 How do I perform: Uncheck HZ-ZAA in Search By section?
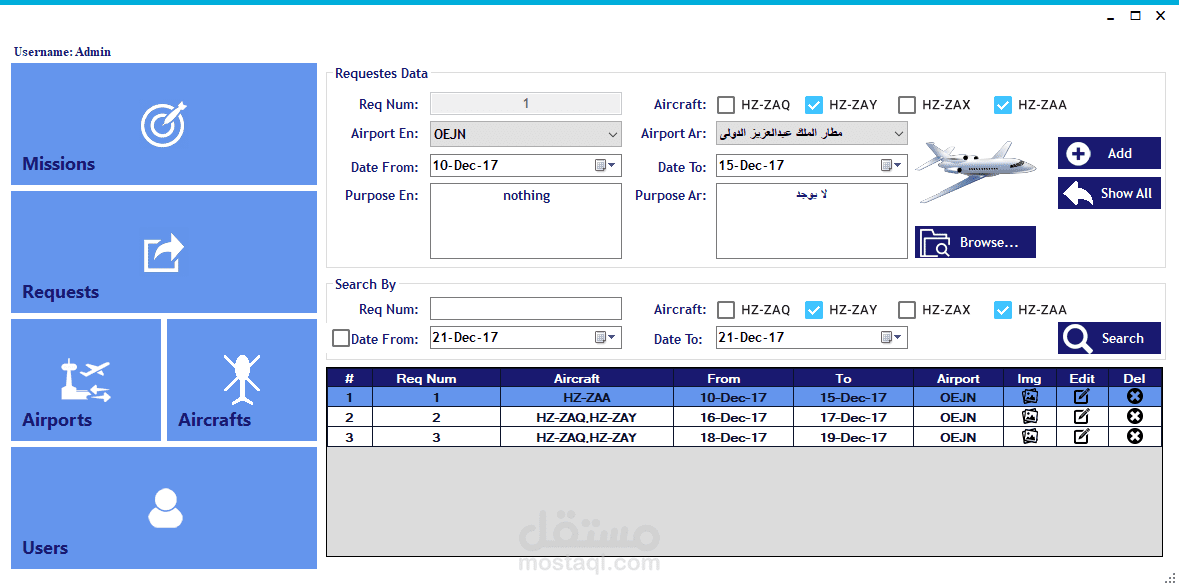point(1002,309)
